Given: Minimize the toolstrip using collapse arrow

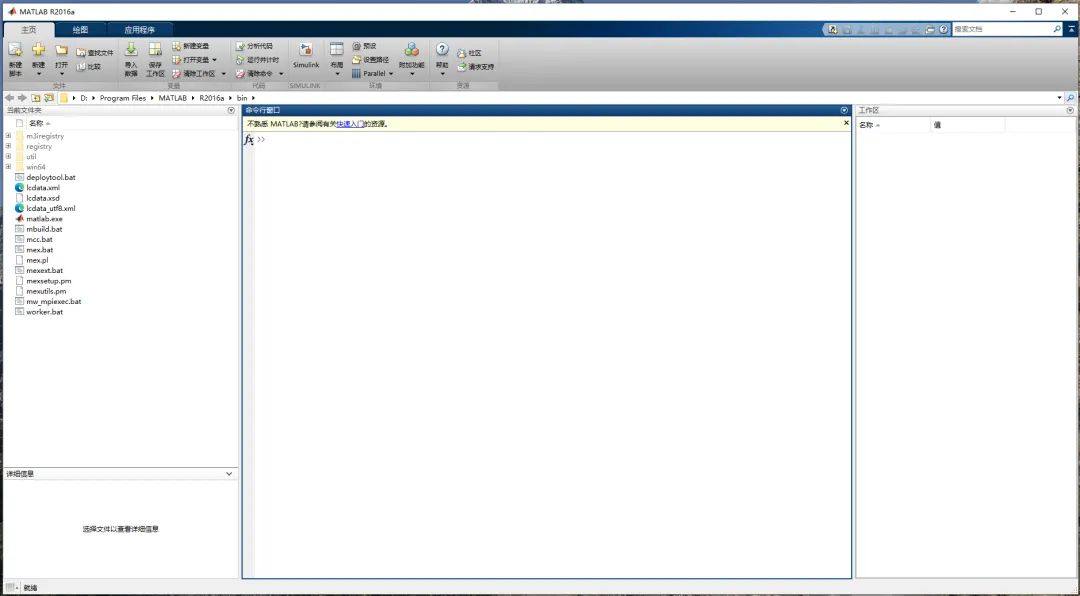Looking at the screenshot, I should click(1072, 30).
